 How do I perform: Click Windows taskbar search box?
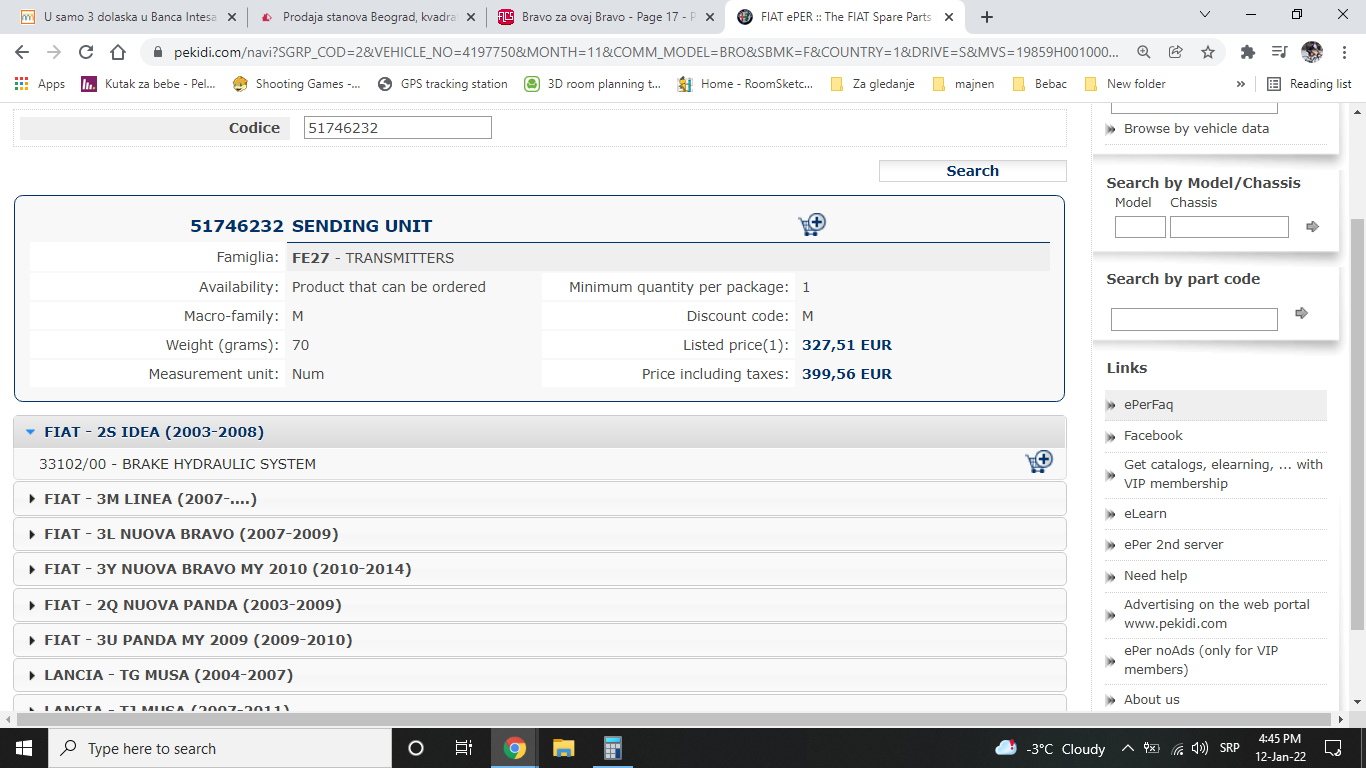(220, 748)
